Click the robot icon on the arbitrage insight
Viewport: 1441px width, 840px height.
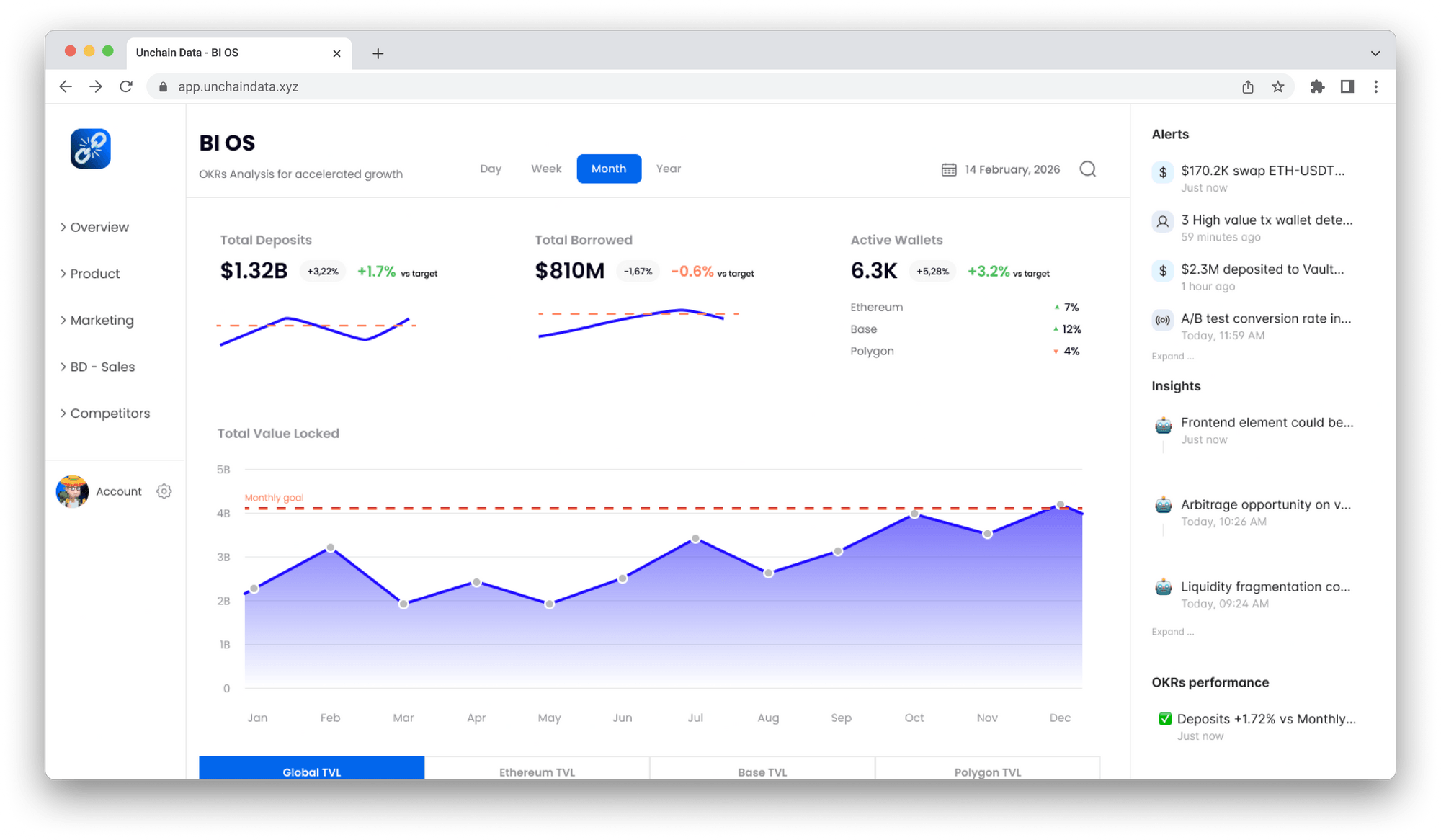(1164, 506)
